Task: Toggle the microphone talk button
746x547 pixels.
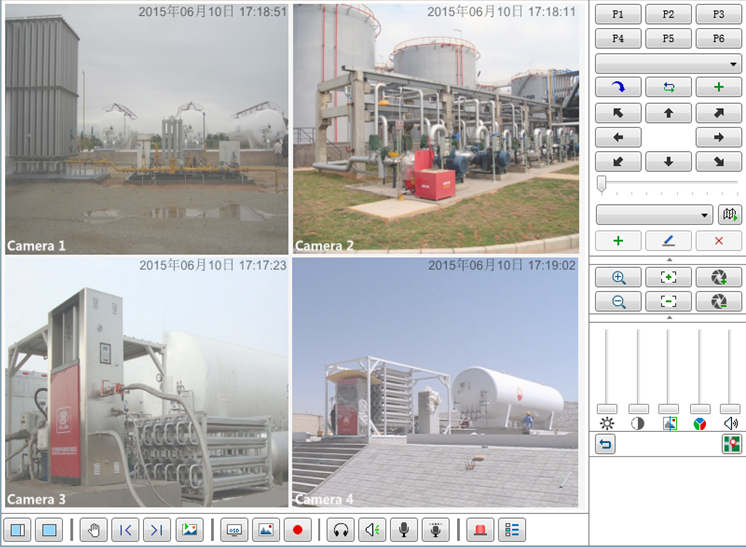Action: tap(404, 530)
